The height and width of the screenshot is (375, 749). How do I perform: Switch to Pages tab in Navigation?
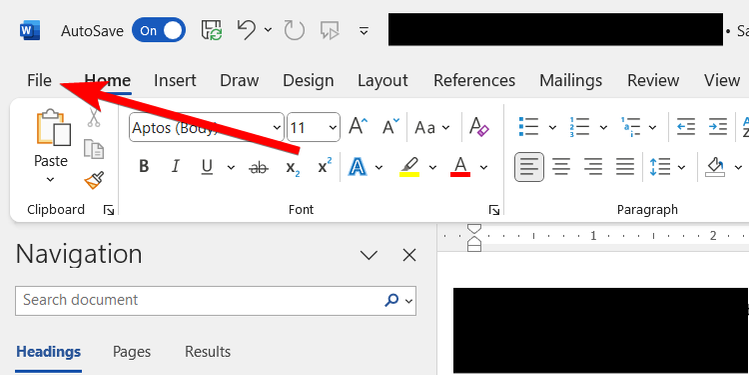pyautogui.click(x=132, y=352)
